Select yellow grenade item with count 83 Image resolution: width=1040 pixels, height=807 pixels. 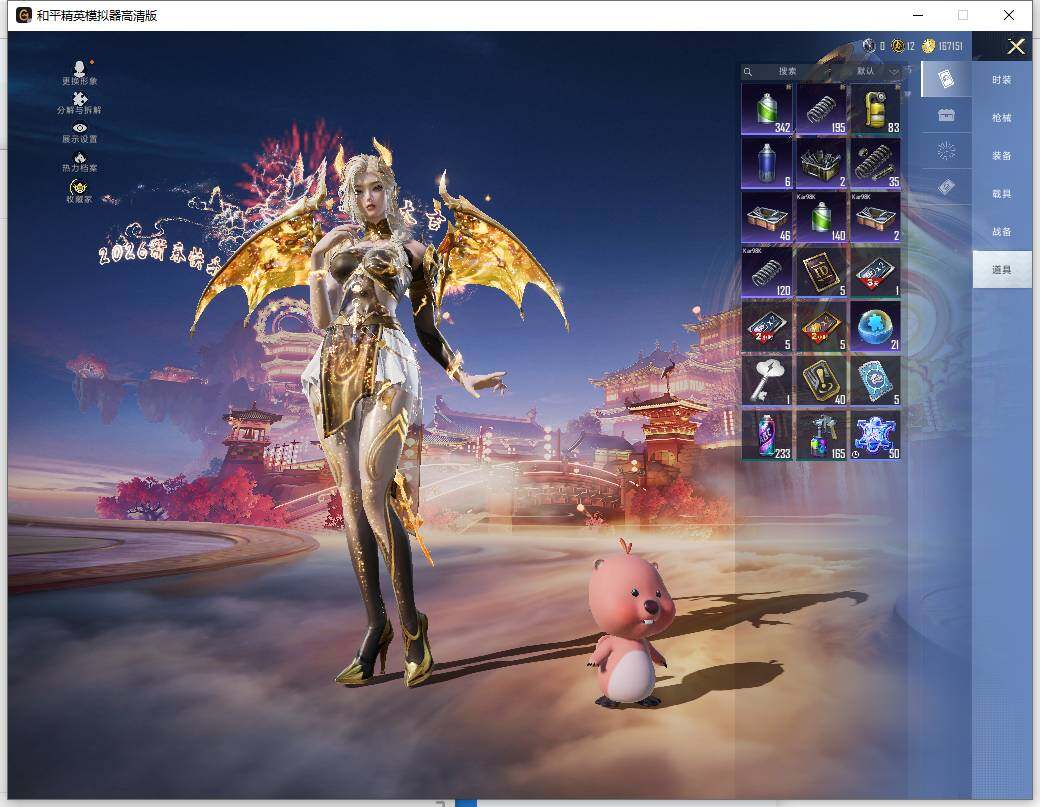coord(876,109)
